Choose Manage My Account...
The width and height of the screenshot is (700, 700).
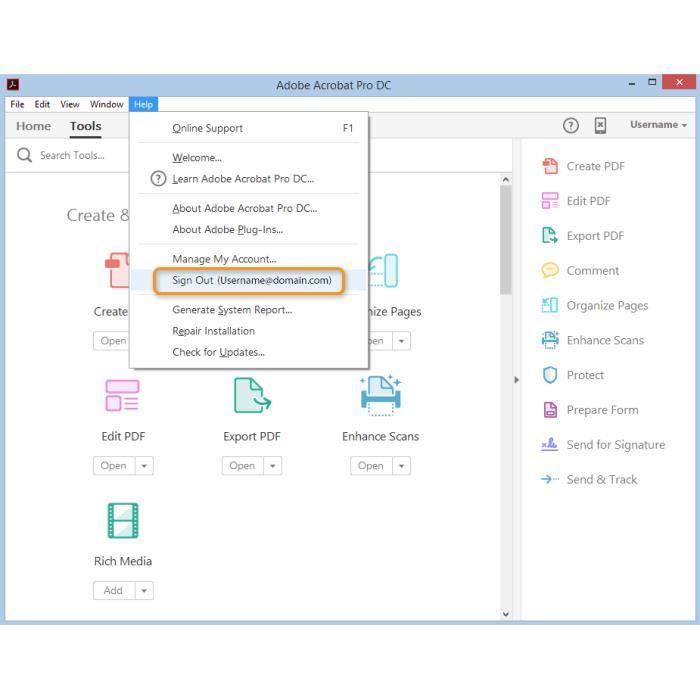tap(249, 259)
